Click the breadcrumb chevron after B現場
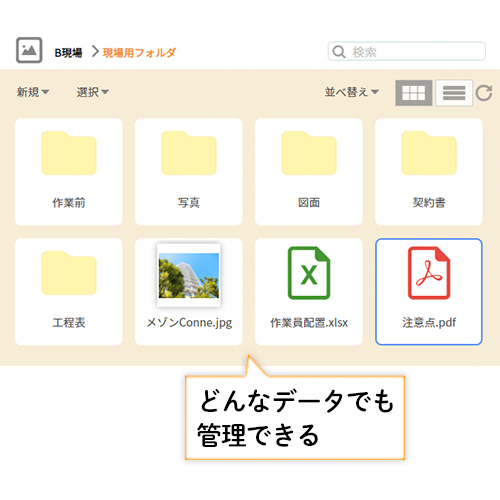500x500 pixels. [x=95, y=52]
